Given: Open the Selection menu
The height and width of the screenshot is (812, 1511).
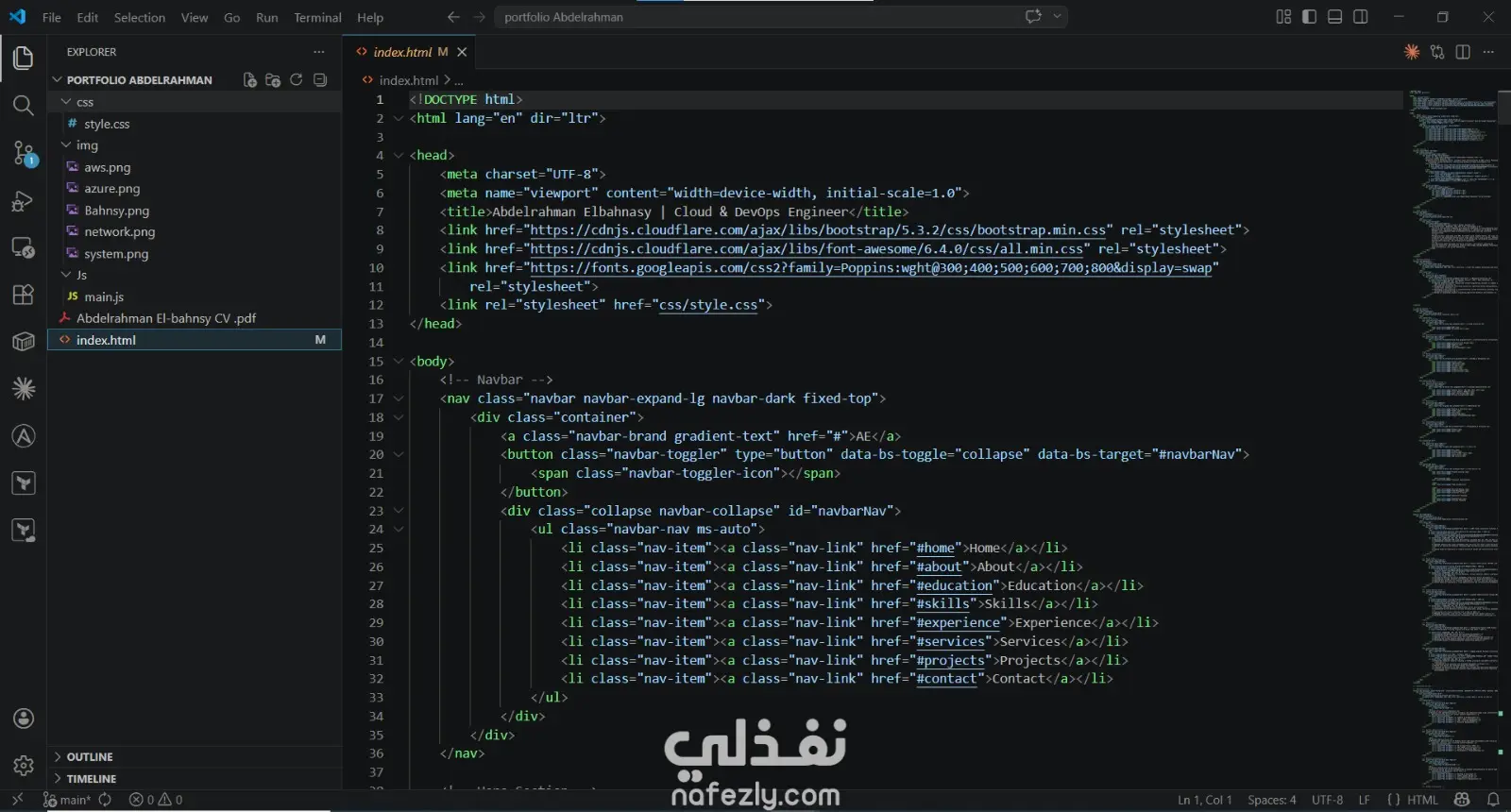Looking at the screenshot, I should point(140,17).
